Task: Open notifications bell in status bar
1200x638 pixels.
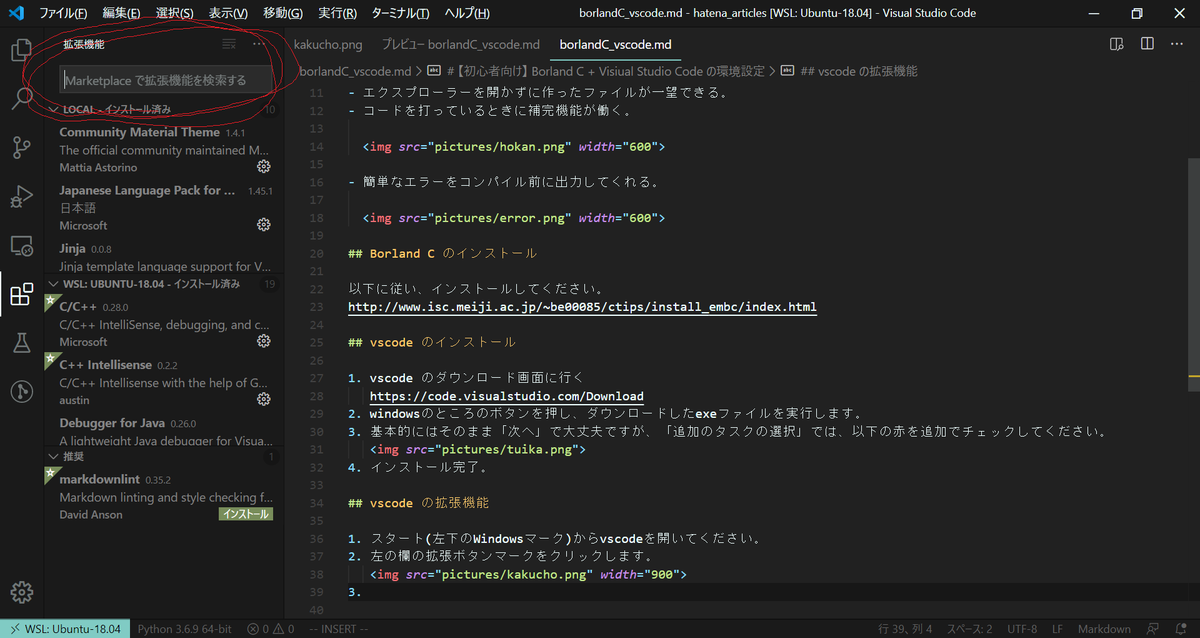Action: (1181, 629)
